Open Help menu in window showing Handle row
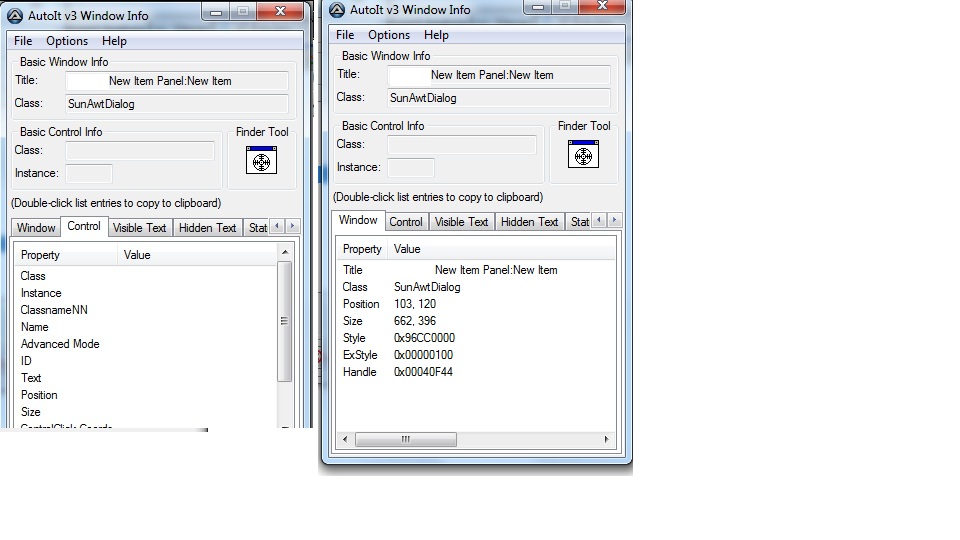This screenshot has height=540, width=960. point(436,35)
